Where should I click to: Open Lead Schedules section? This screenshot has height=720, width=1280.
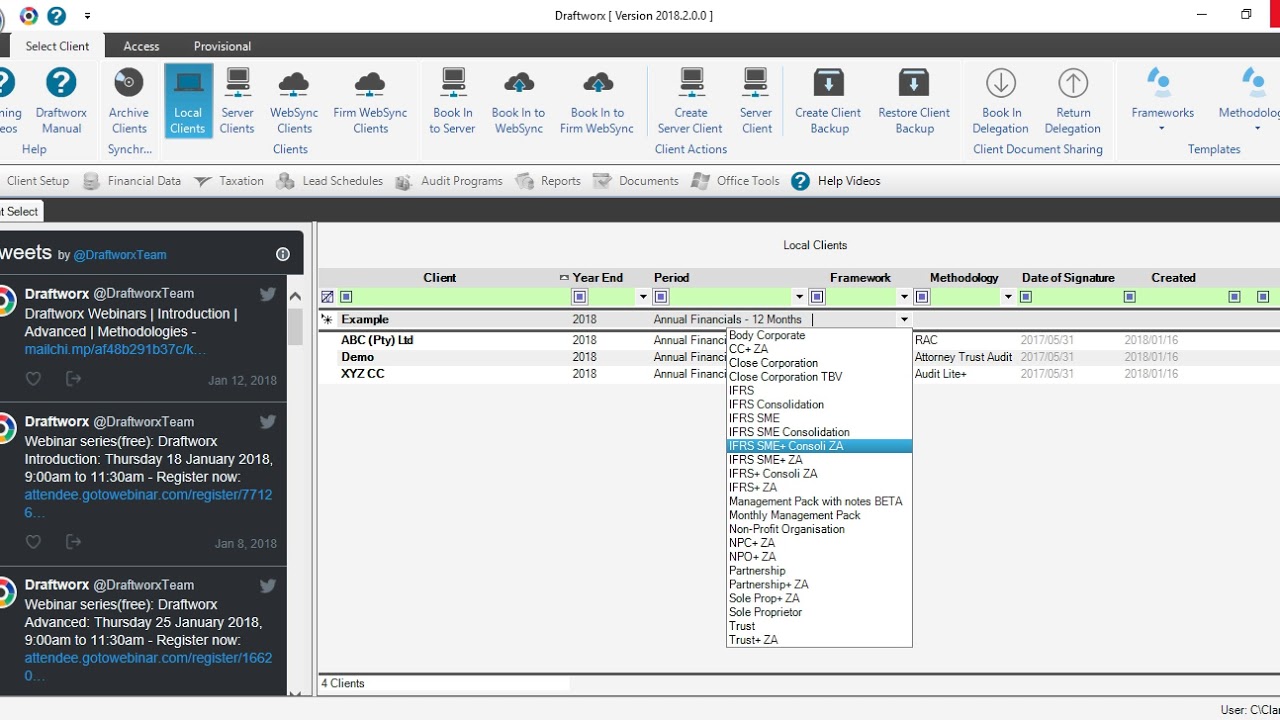pyautogui.click(x=330, y=181)
